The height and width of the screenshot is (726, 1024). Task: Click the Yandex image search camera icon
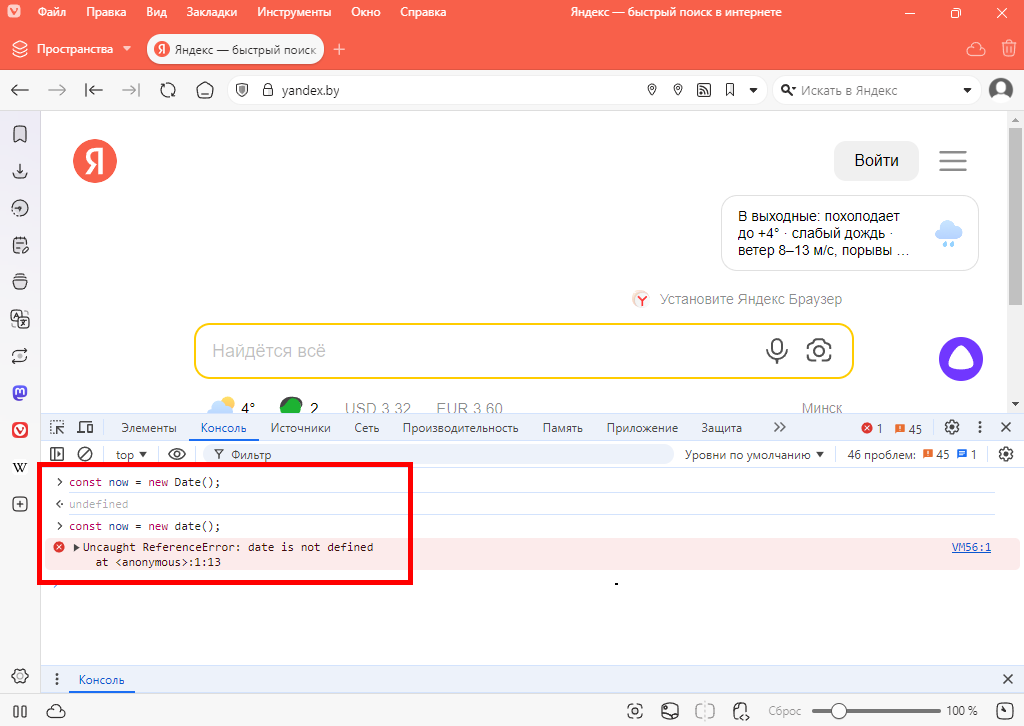tap(819, 350)
